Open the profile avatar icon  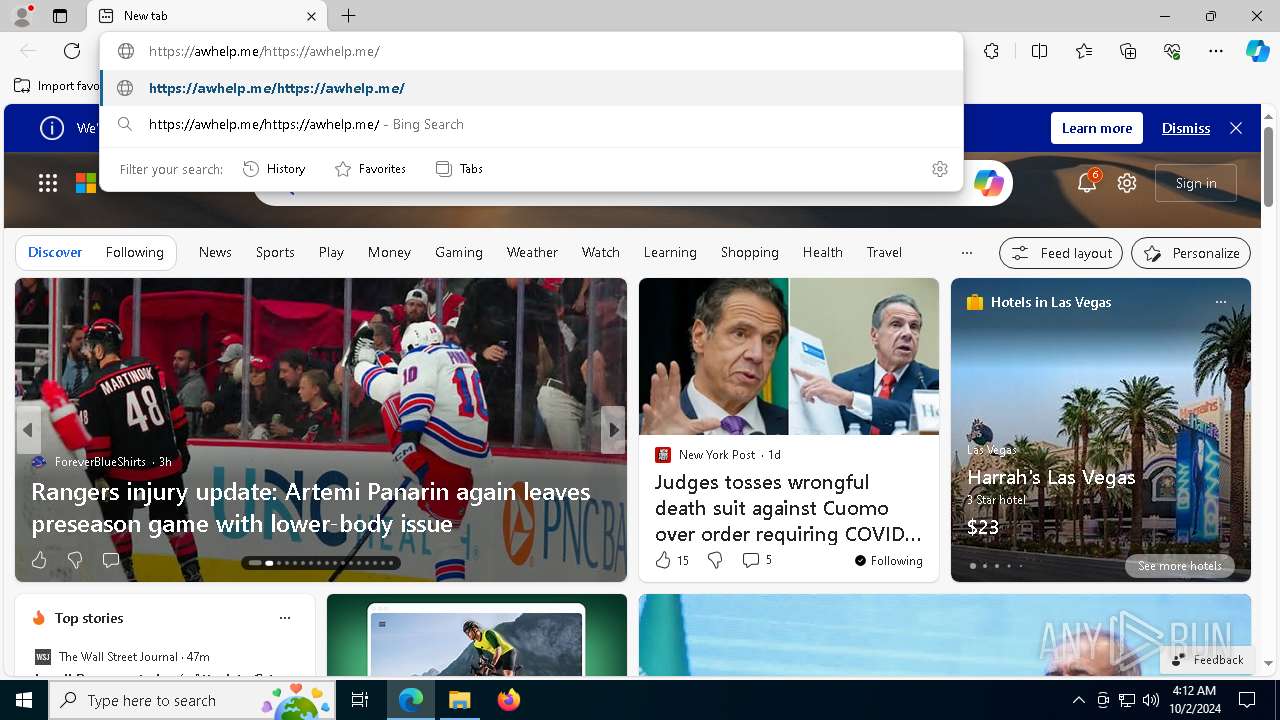[21, 16]
